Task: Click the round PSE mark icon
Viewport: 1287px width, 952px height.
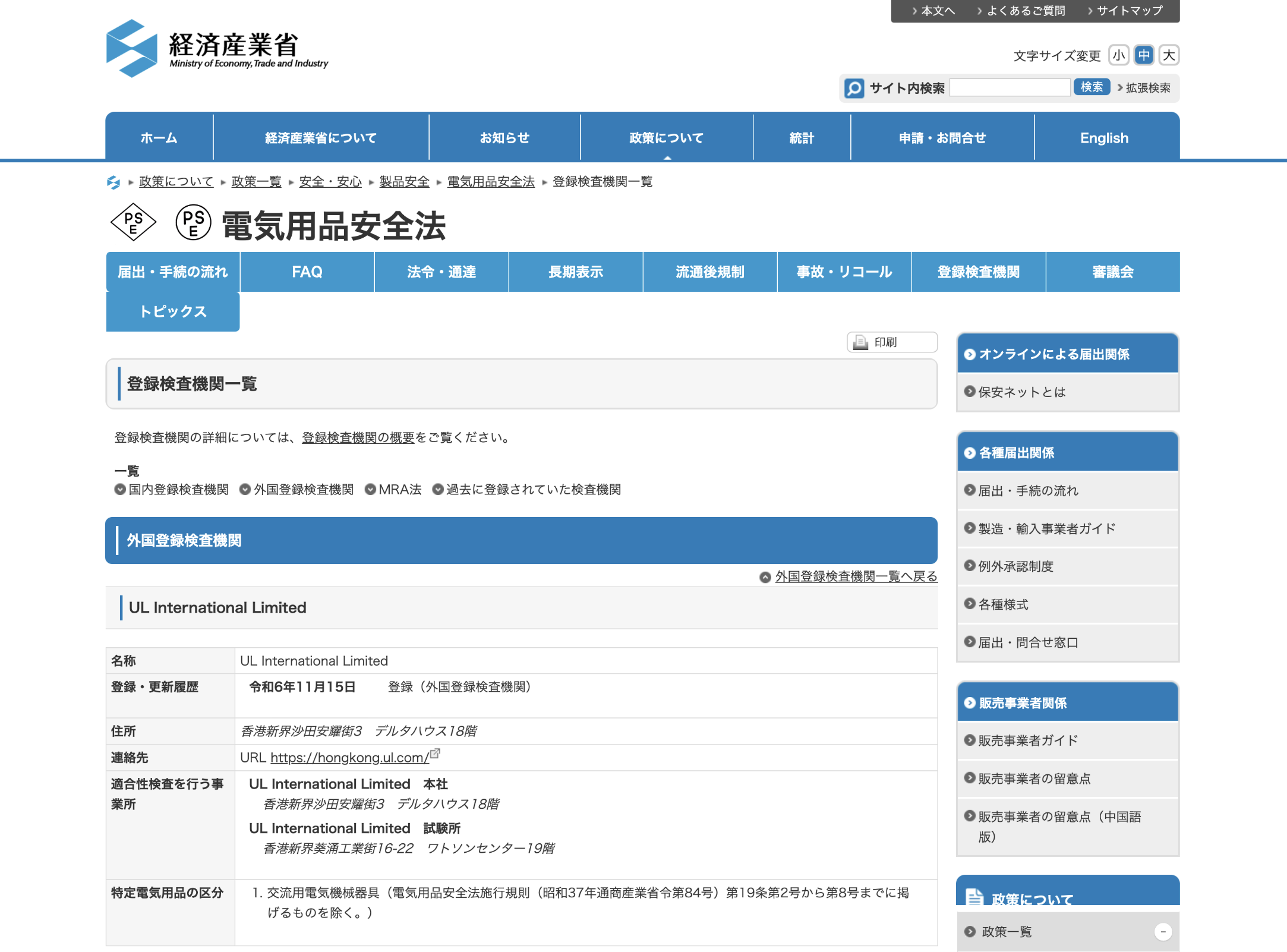Action: click(x=194, y=223)
